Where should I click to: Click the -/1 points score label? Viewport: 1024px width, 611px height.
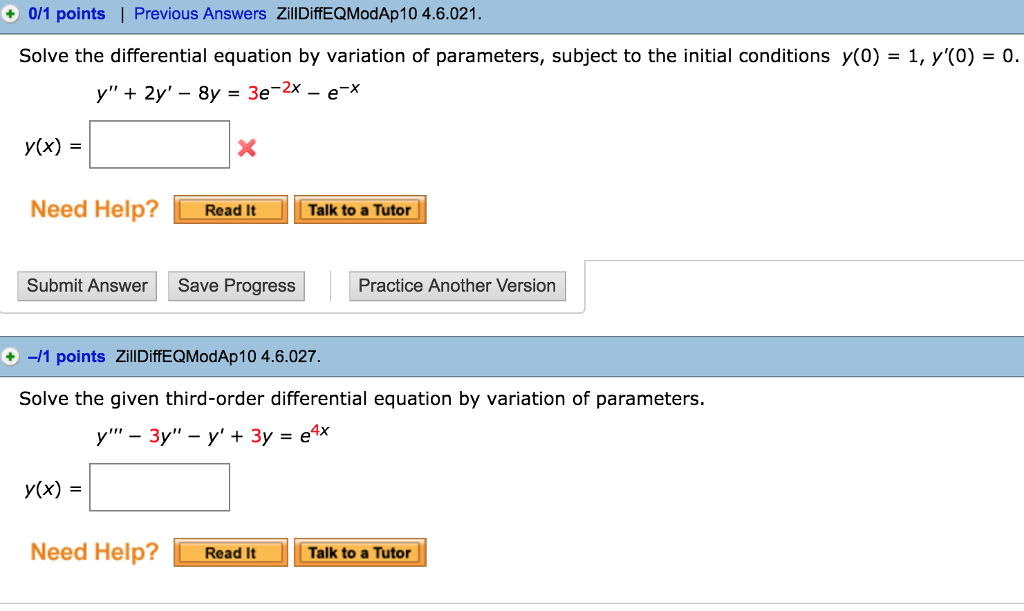click(67, 356)
